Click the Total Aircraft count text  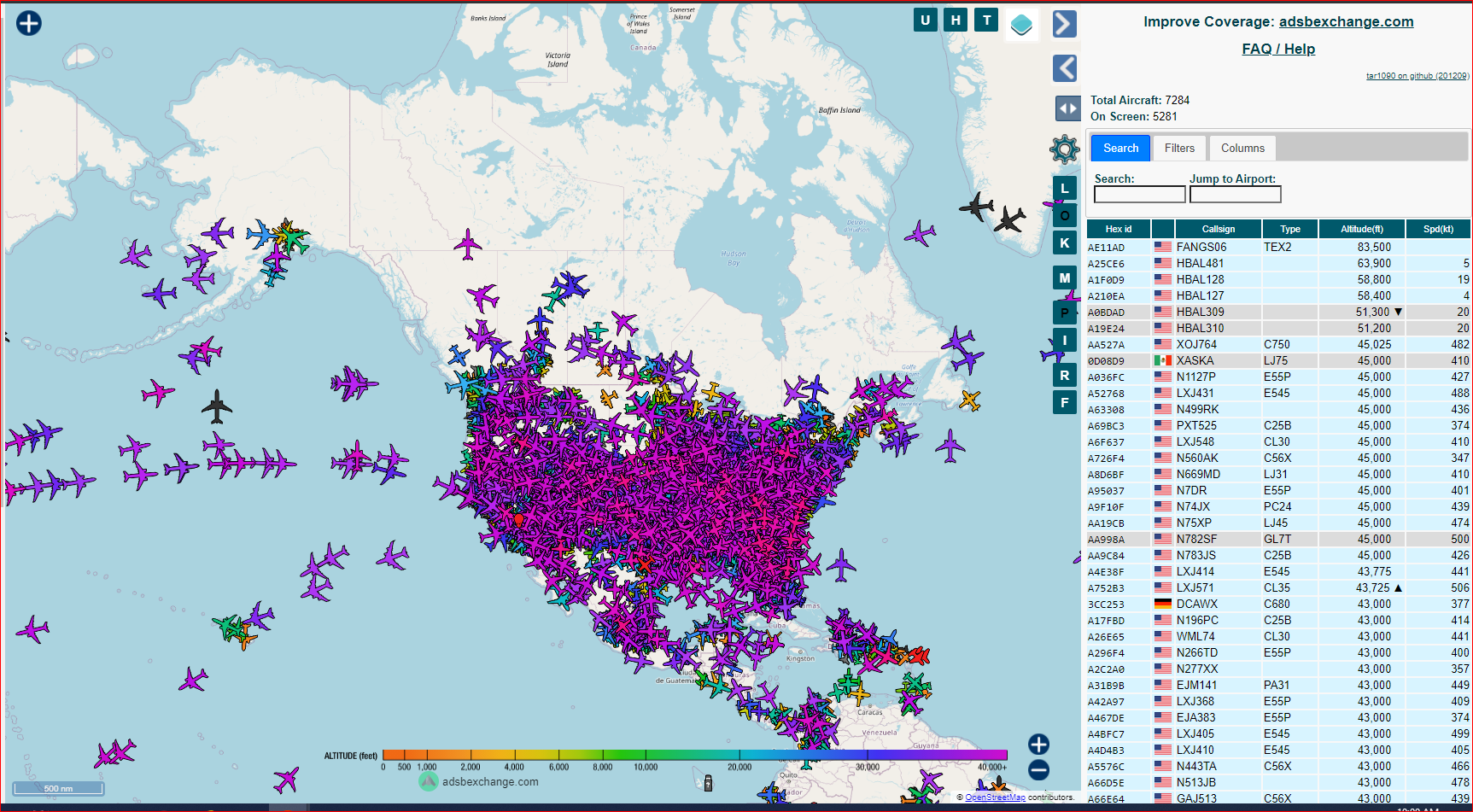(1140, 101)
